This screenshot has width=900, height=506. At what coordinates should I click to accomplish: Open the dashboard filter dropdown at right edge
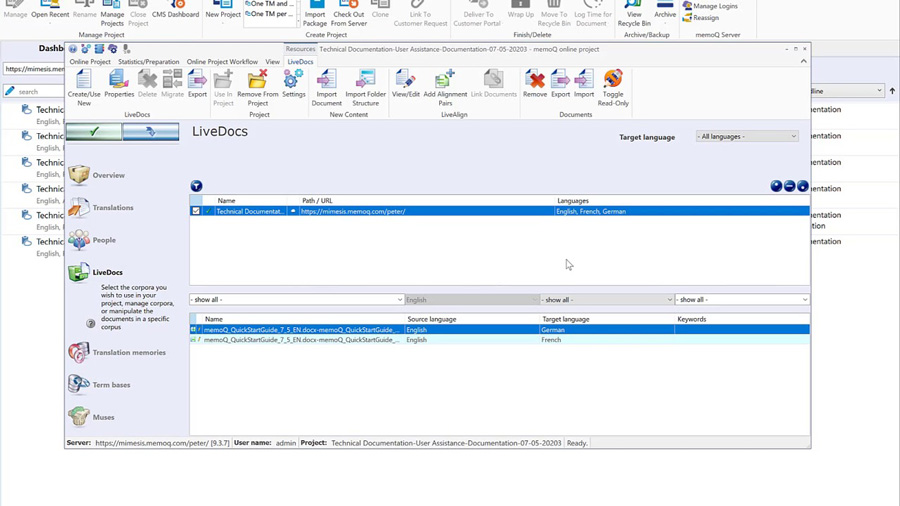(x=847, y=91)
